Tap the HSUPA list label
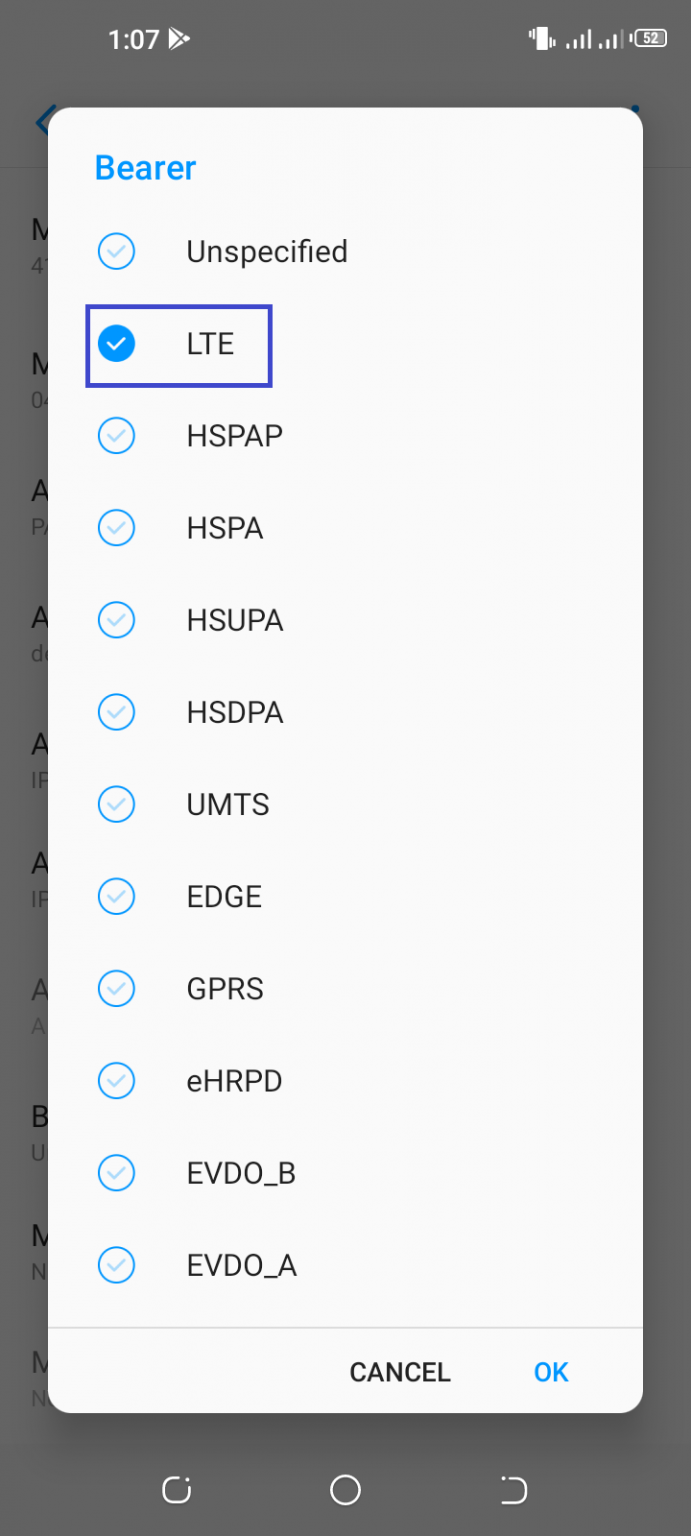 click(x=235, y=621)
